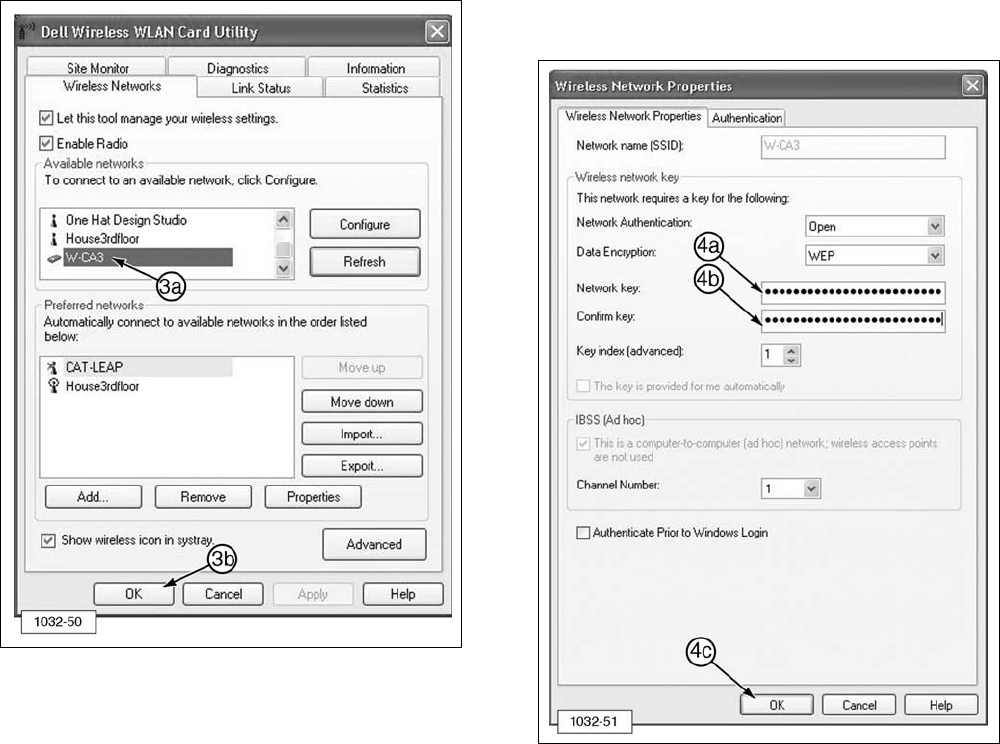Click the W-CA3 network adapter icon
The width and height of the screenshot is (1000, 744).
tap(54, 258)
